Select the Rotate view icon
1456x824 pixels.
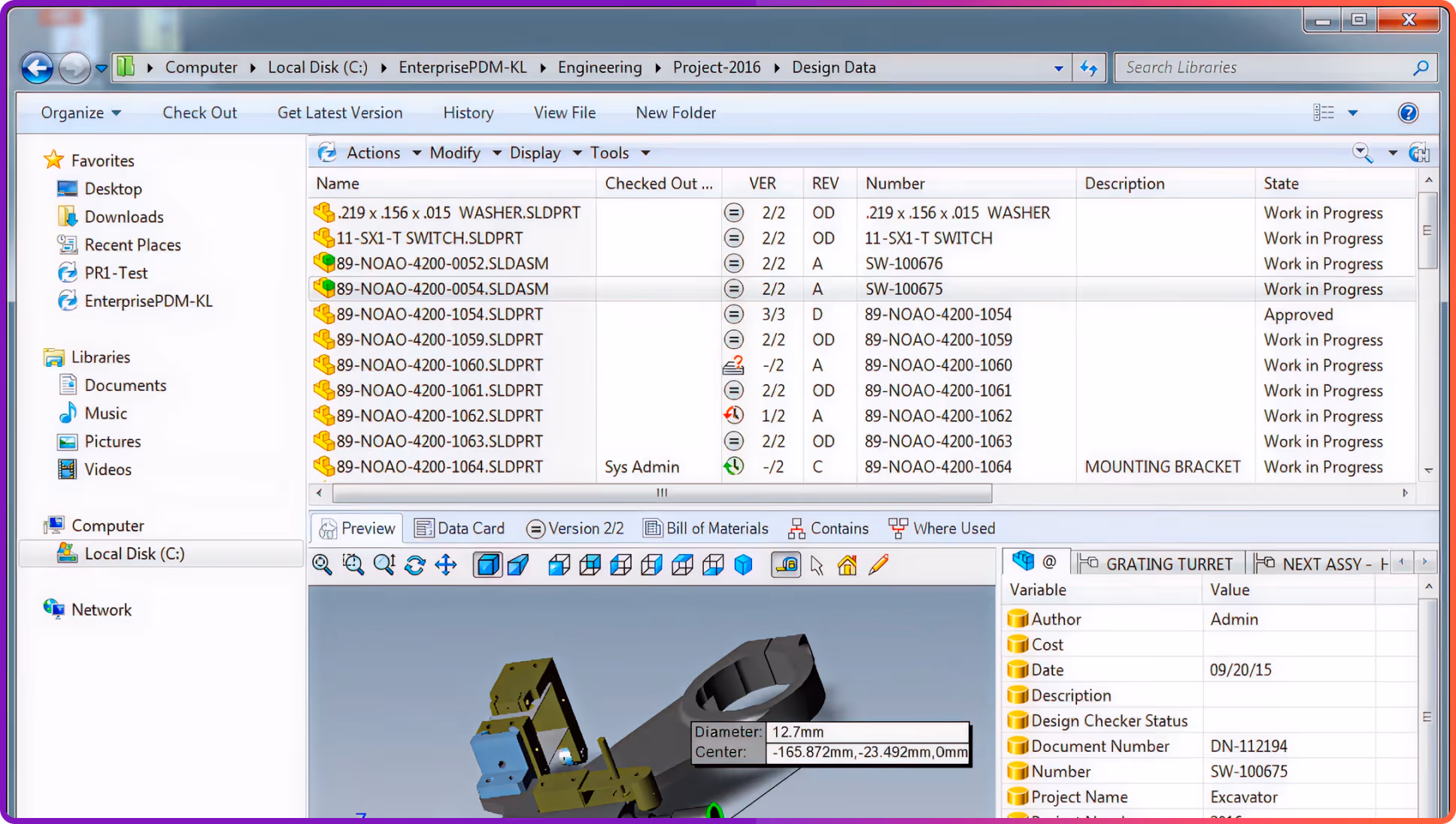pos(414,565)
